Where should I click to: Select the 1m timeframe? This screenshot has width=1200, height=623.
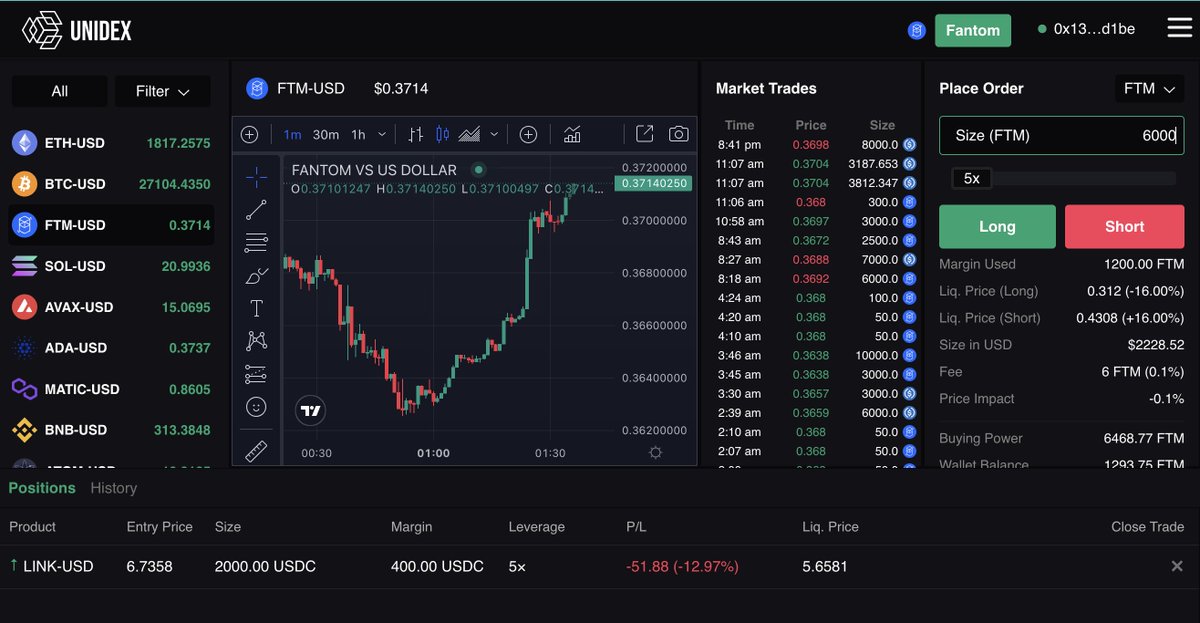click(292, 134)
